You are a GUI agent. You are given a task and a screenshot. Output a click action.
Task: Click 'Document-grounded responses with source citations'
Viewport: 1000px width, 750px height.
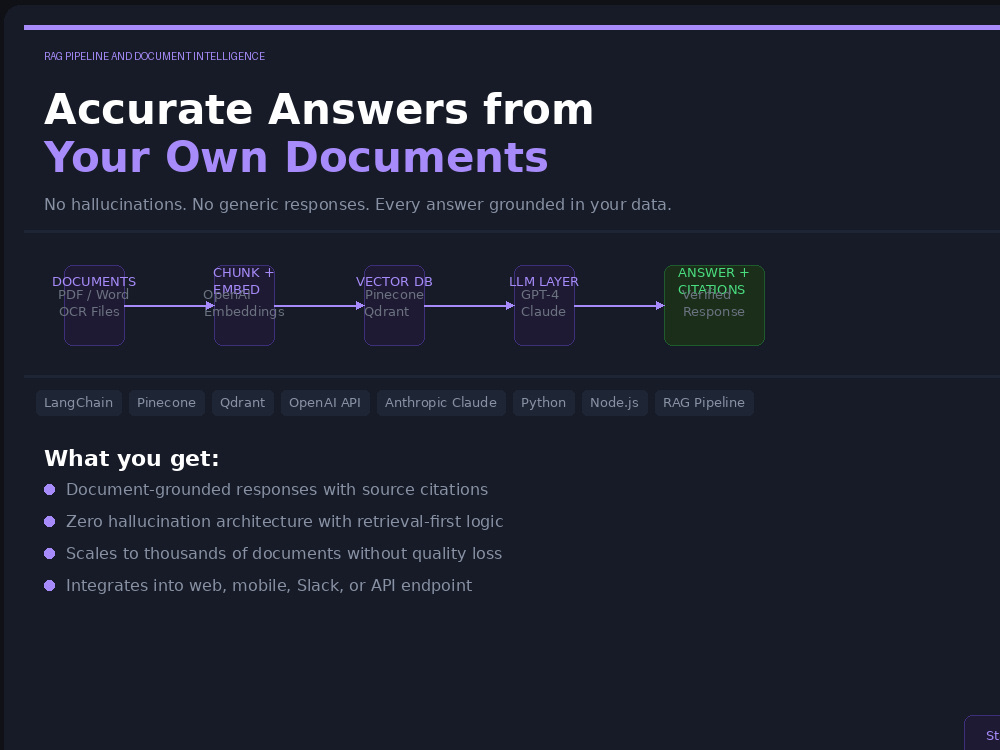pyautogui.click(x=277, y=490)
